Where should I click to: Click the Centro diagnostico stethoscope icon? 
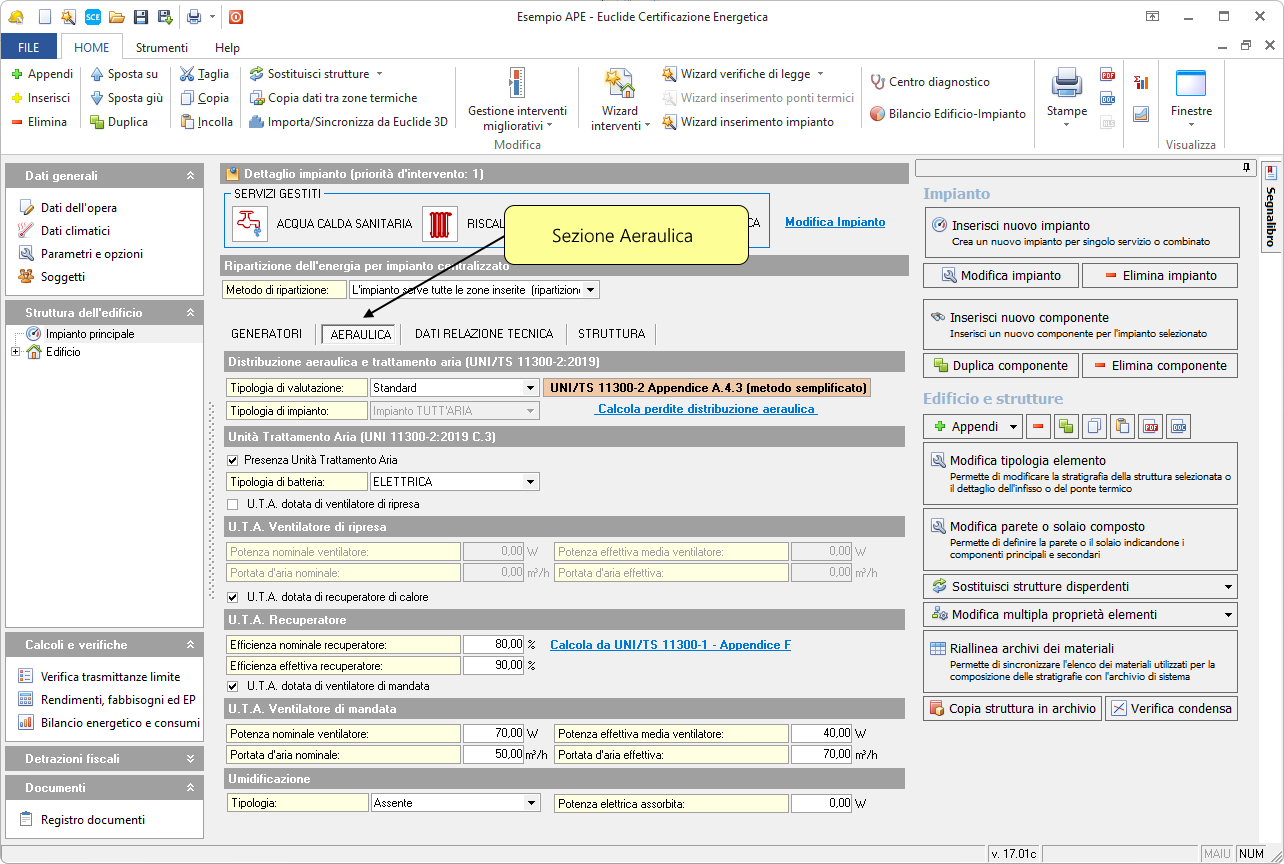point(878,82)
